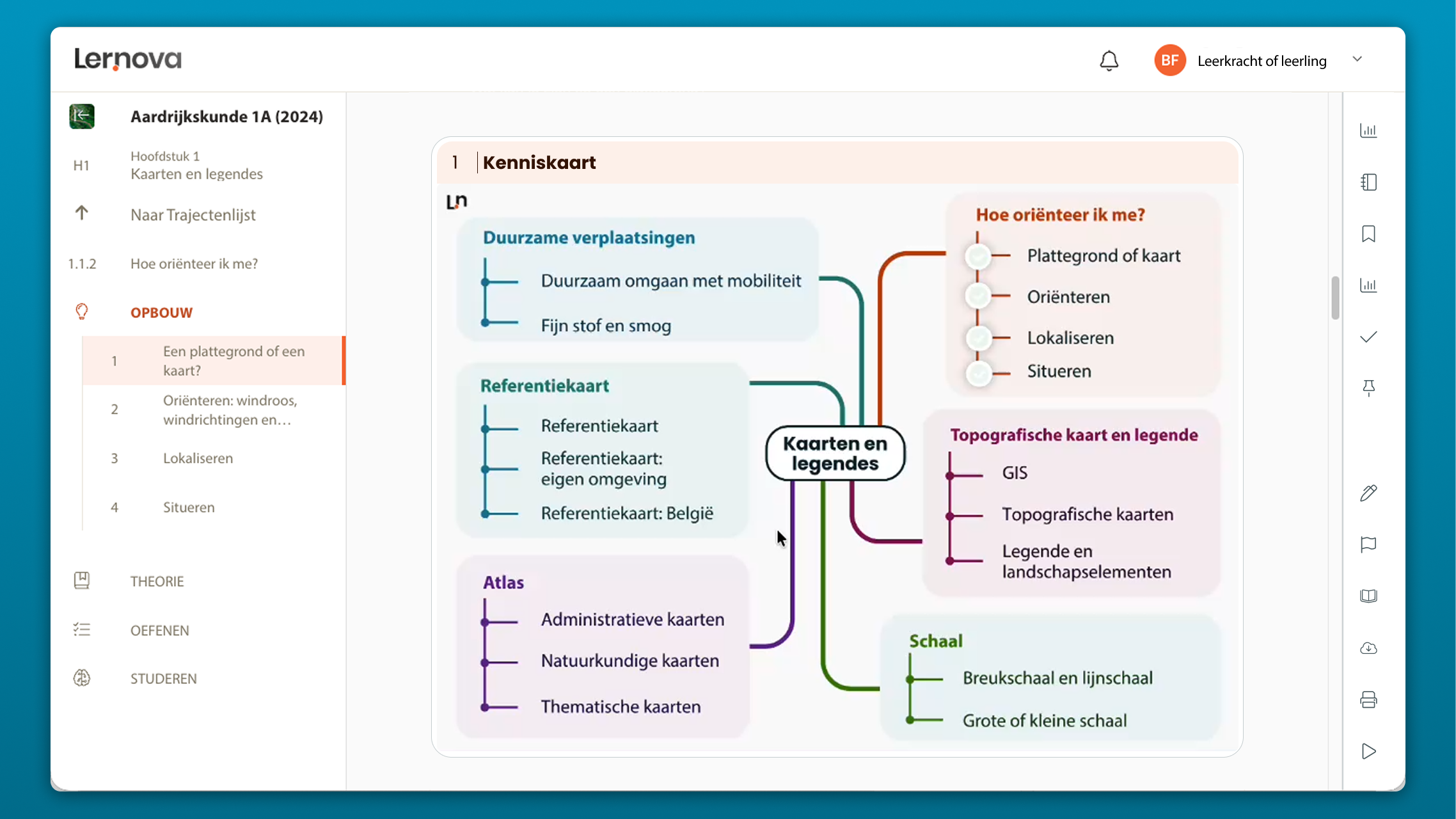Open the Leerkracht of leerling dropdown chevron
The width and height of the screenshot is (1456, 819).
1357,60
